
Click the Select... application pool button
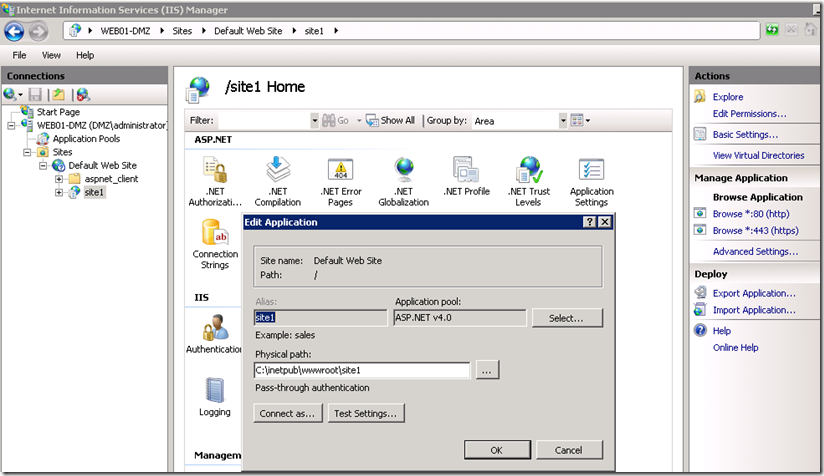coord(567,318)
